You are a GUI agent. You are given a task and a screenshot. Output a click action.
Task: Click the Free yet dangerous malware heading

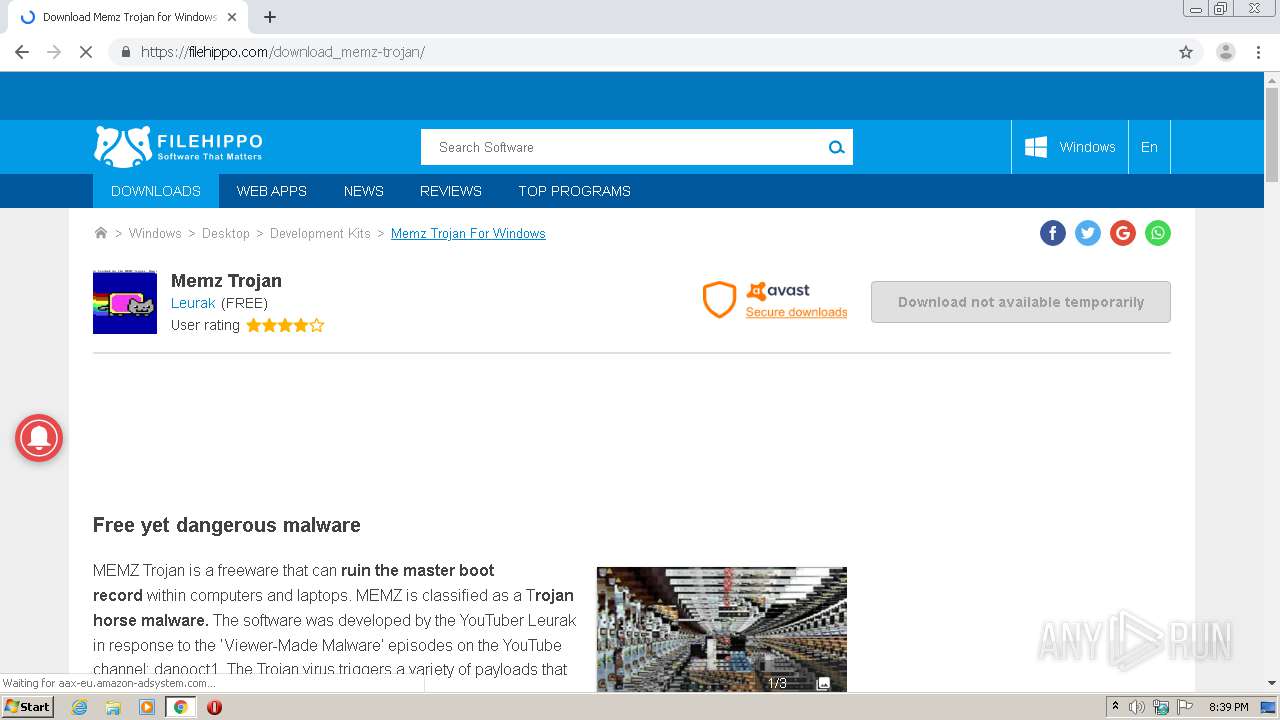pos(227,525)
